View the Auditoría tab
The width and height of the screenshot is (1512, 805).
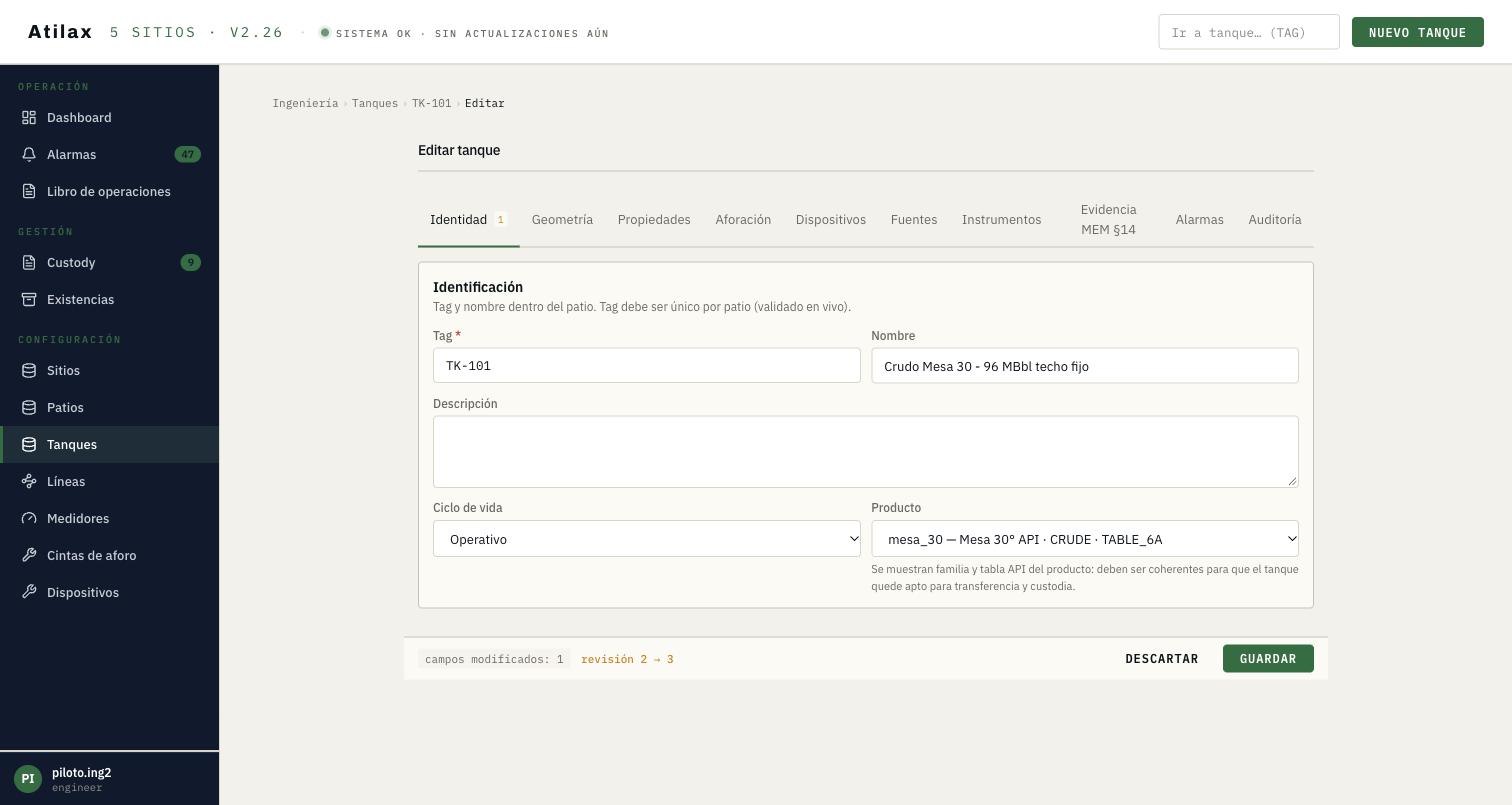pyautogui.click(x=1275, y=220)
